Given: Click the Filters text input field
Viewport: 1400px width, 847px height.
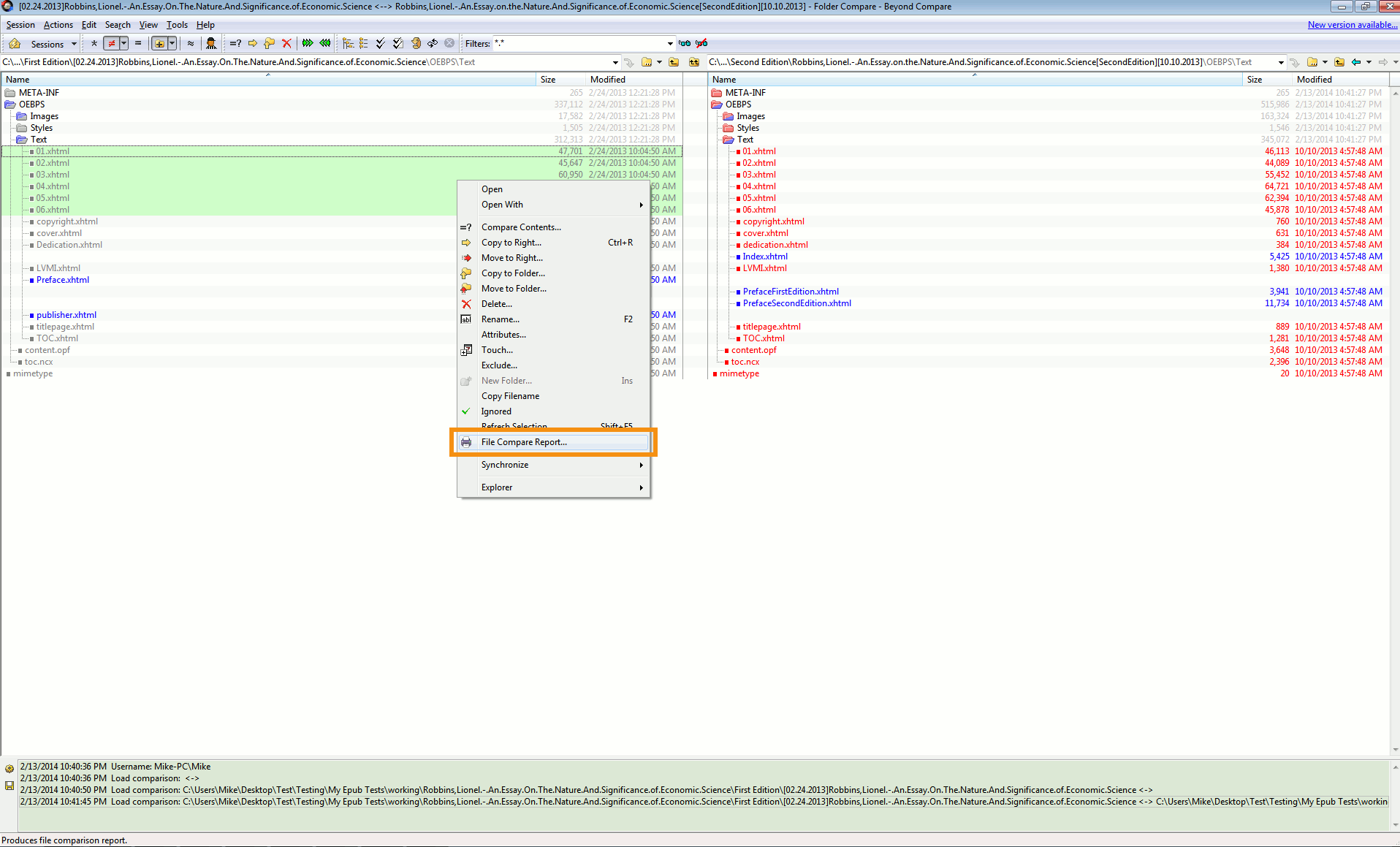Looking at the screenshot, I should click(579, 44).
